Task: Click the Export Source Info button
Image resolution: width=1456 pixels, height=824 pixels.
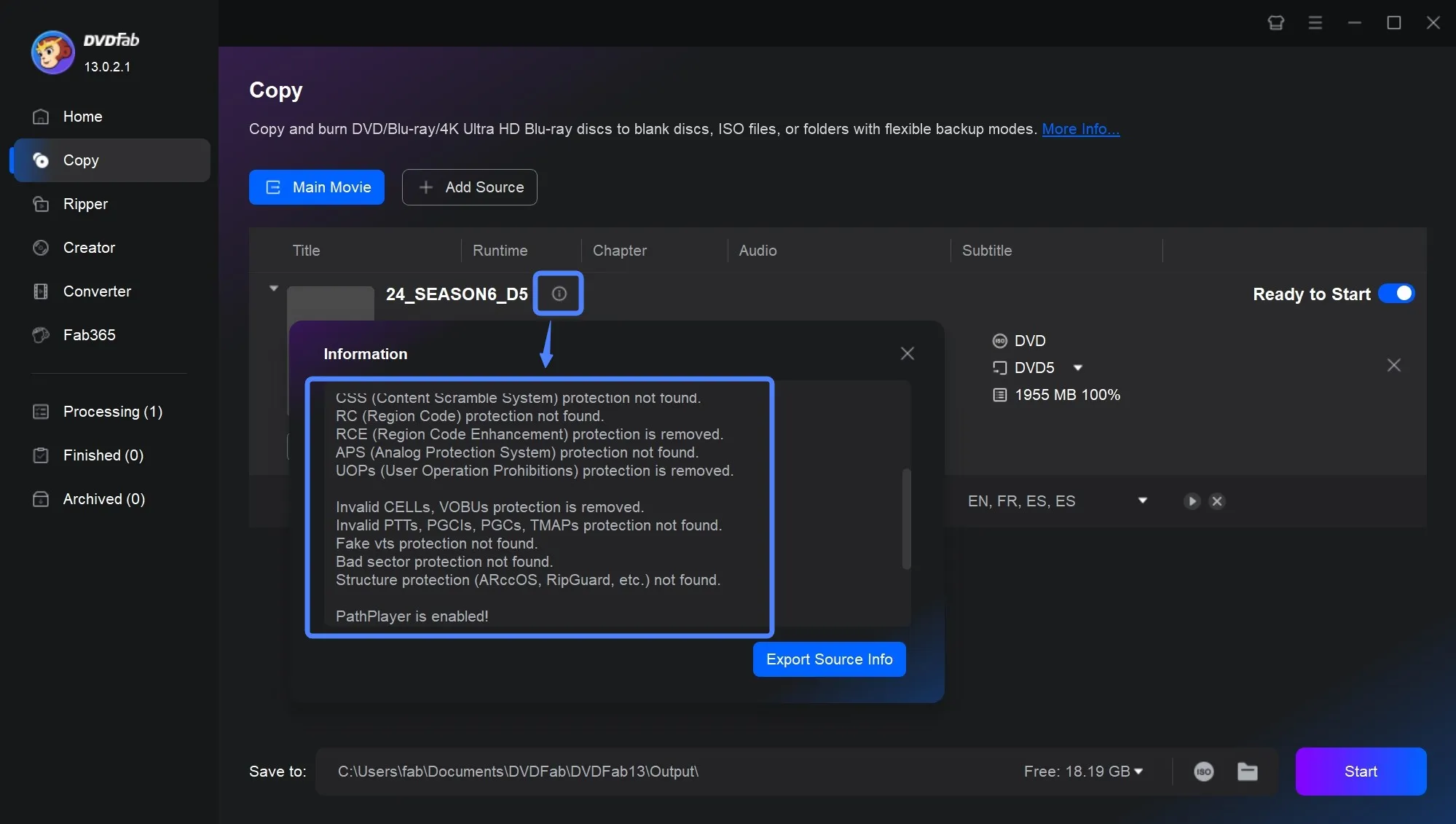Action: (829, 659)
